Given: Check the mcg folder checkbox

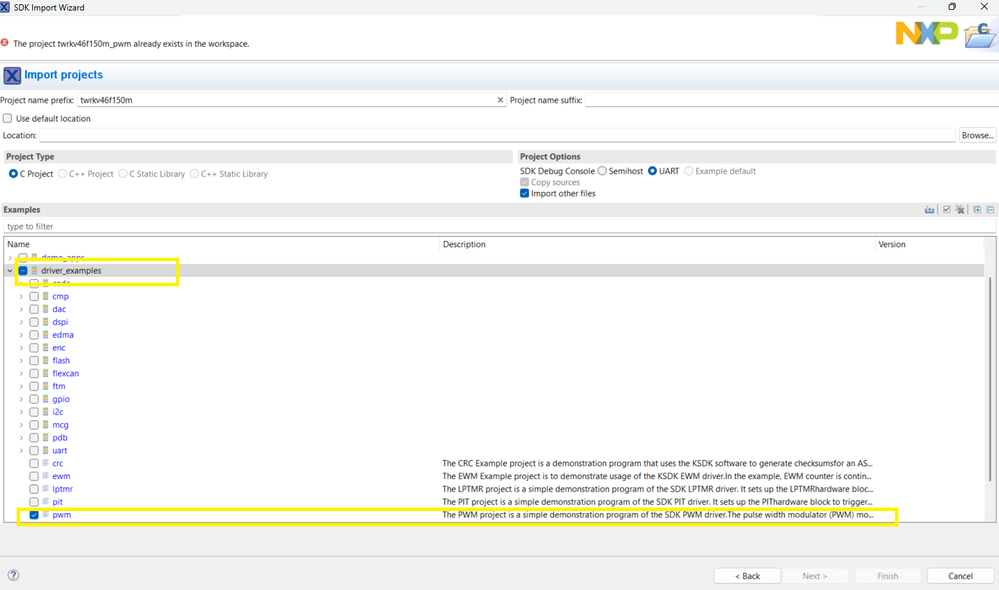Looking at the screenshot, I should (34, 425).
